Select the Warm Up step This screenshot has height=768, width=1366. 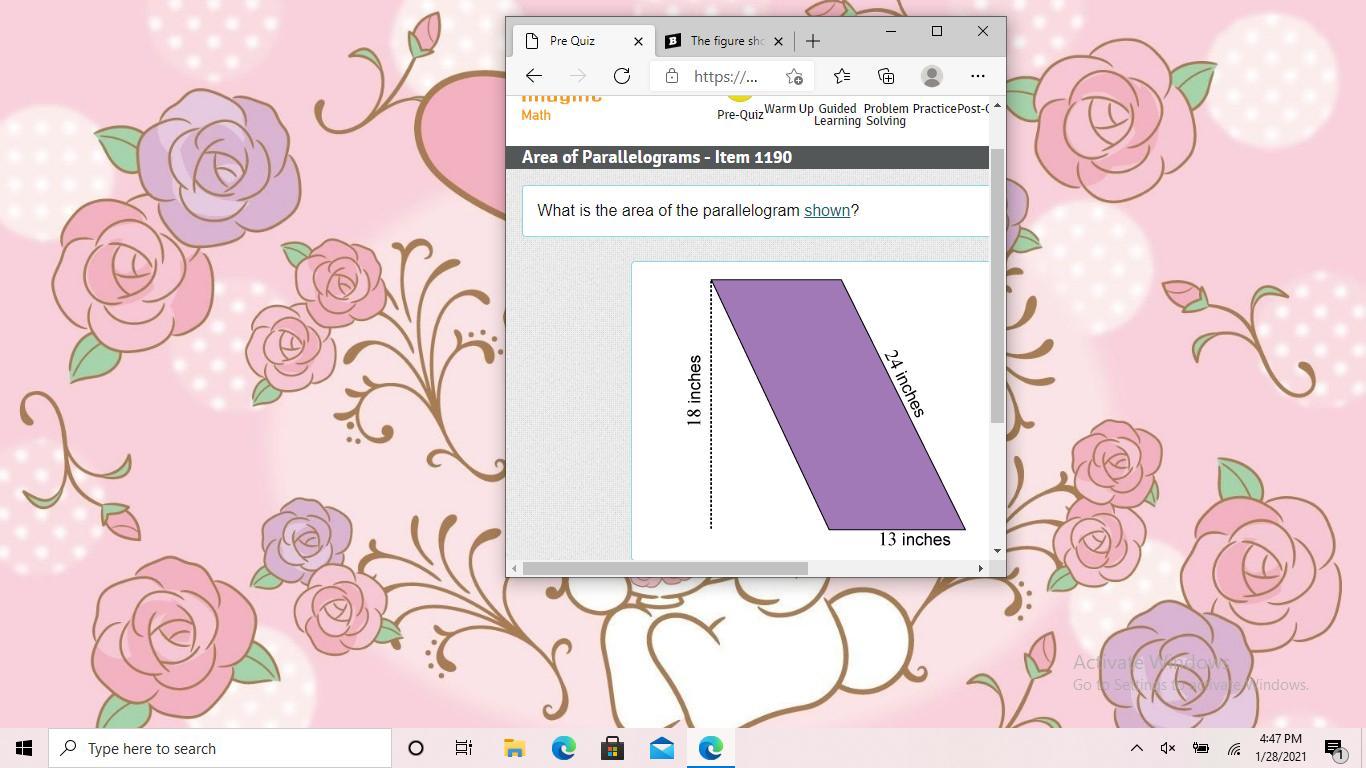pyautogui.click(x=789, y=109)
